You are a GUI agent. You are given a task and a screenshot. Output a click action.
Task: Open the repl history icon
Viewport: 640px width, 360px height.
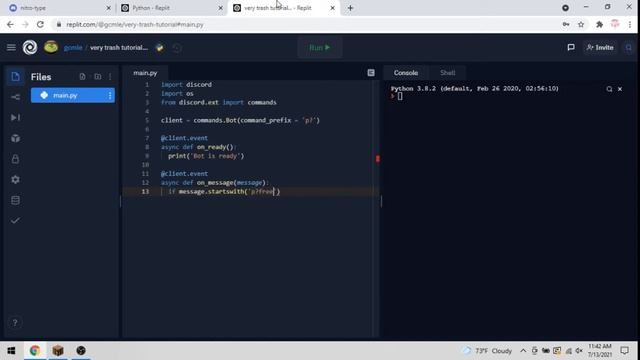click(x=177, y=48)
